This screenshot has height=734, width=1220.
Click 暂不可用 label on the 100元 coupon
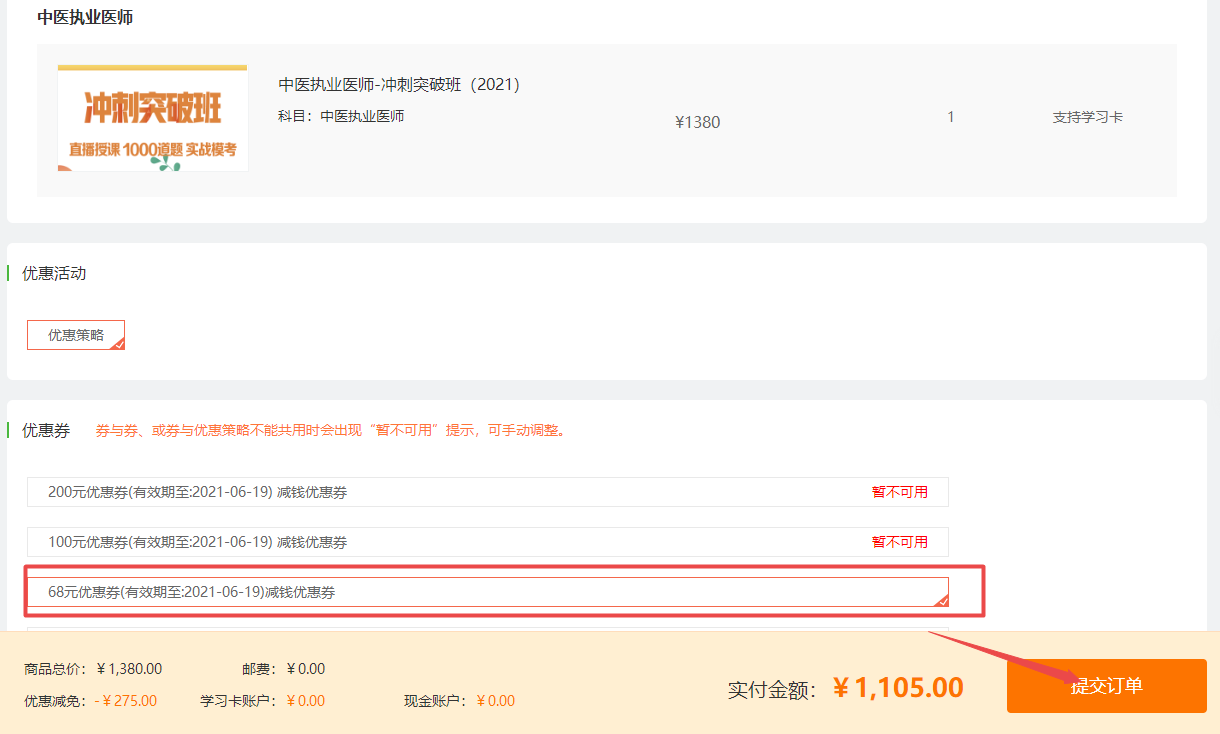point(899,542)
